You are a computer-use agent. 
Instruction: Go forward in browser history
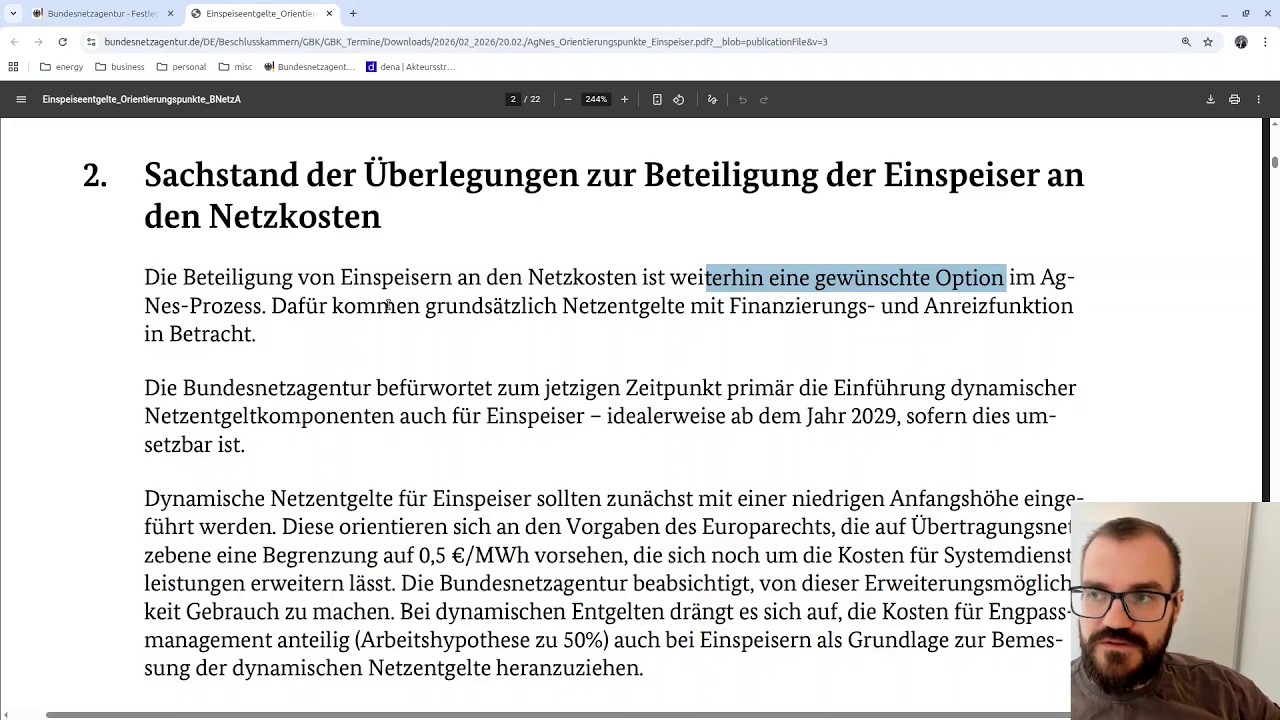point(38,42)
